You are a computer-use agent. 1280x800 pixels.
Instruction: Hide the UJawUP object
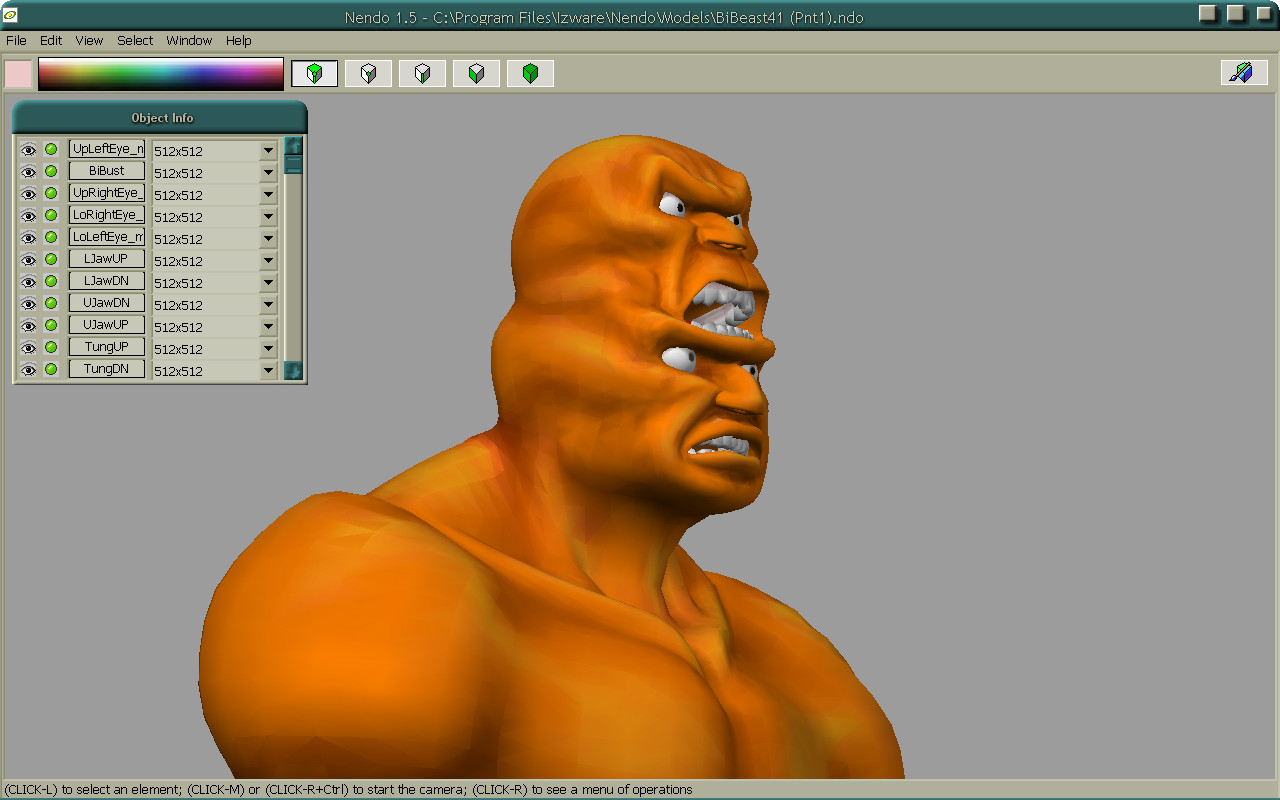click(x=29, y=326)
